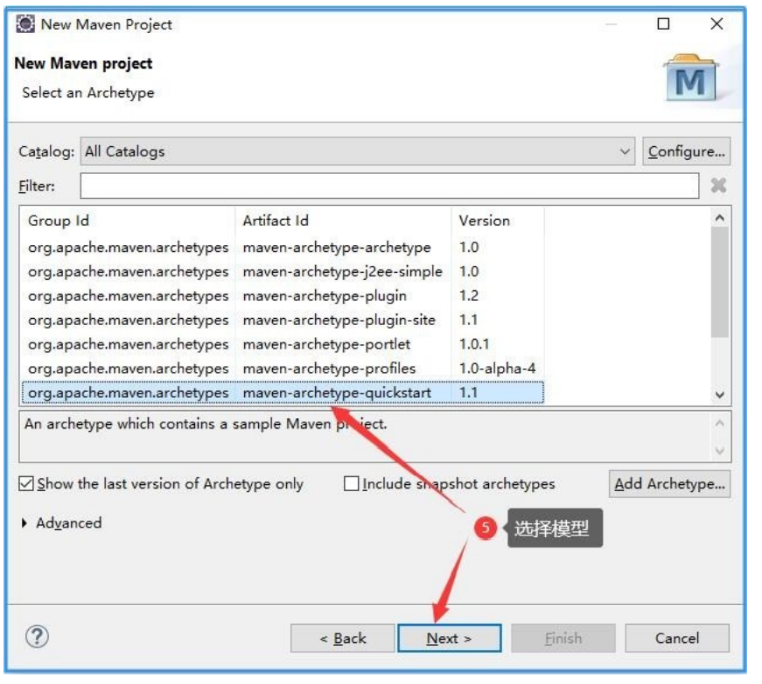
Task: Click archetype list scrollbar down arrow
Action: [720, 395]
